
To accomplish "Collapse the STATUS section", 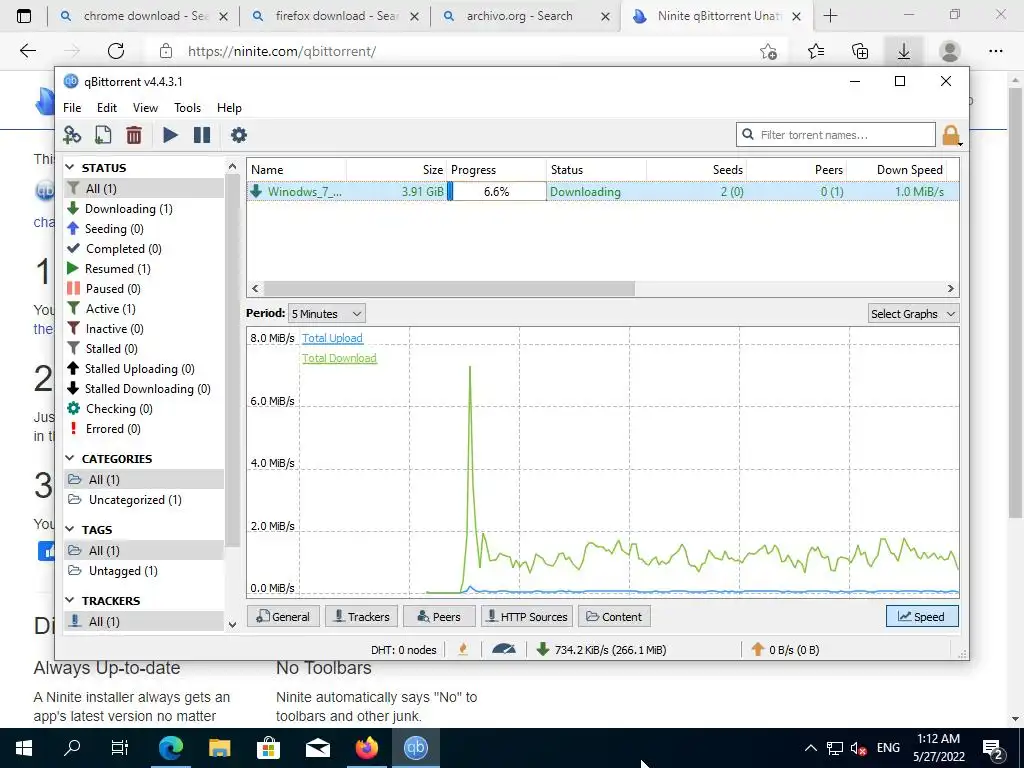I will (x=70, y=168).
